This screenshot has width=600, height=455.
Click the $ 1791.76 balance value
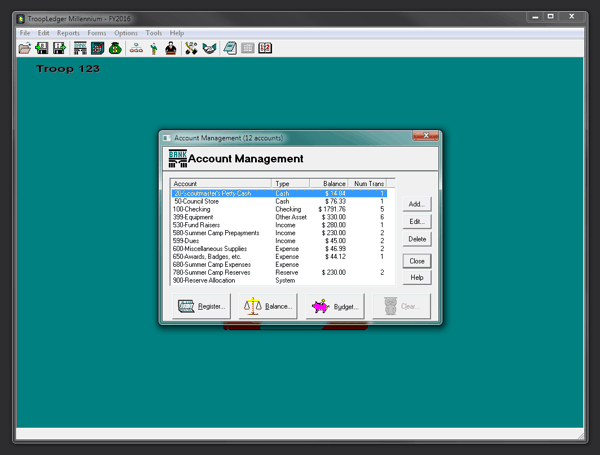point(332,209)
